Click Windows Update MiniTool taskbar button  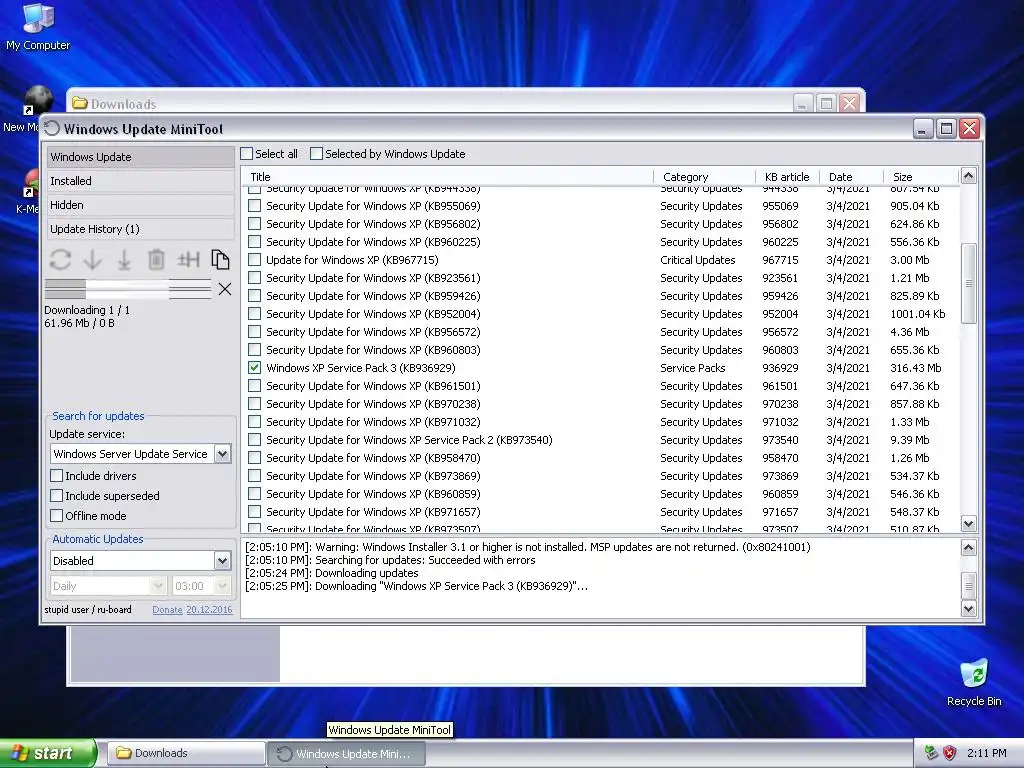[347, 754]
